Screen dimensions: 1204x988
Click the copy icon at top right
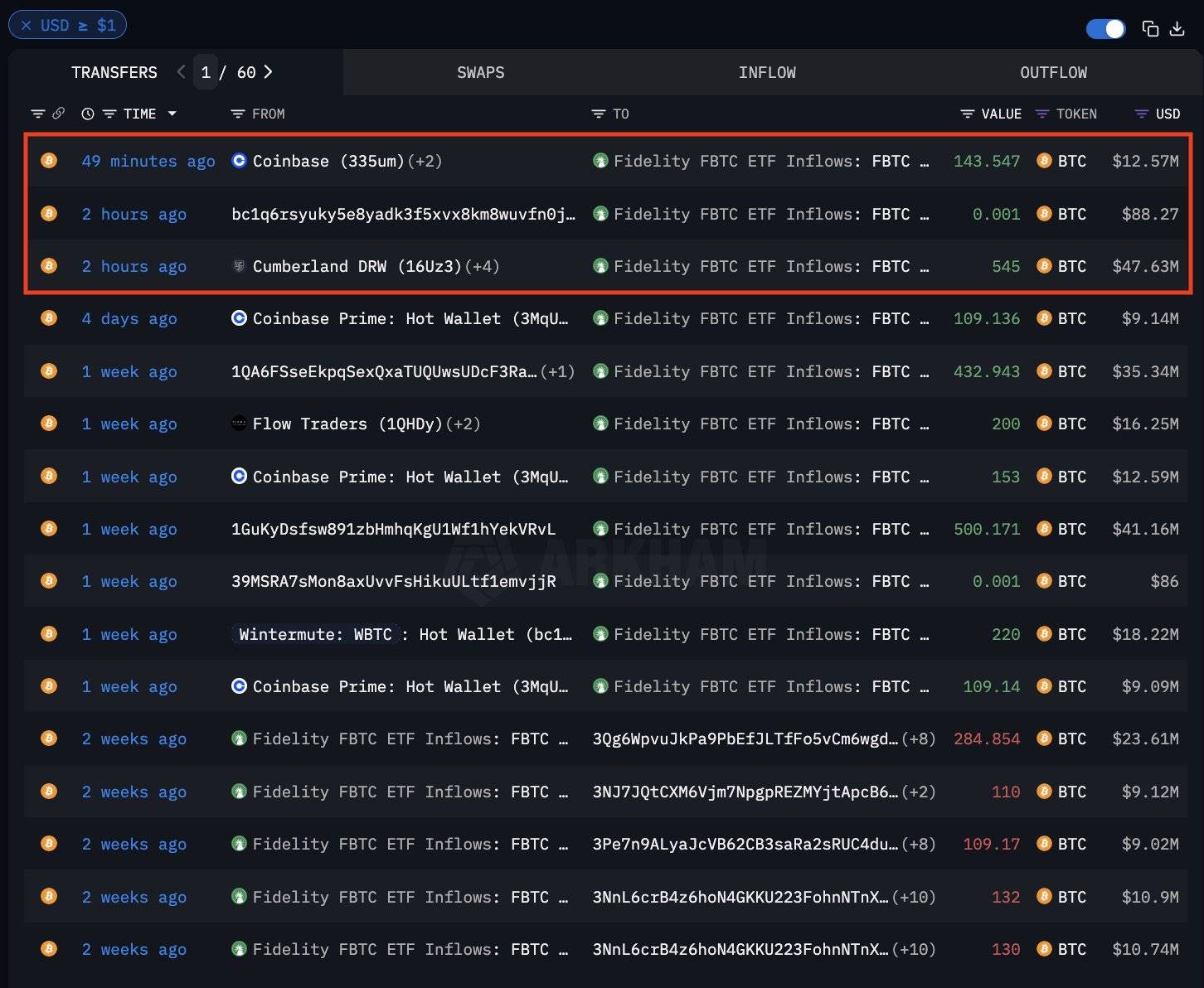tap(1150, 29)
